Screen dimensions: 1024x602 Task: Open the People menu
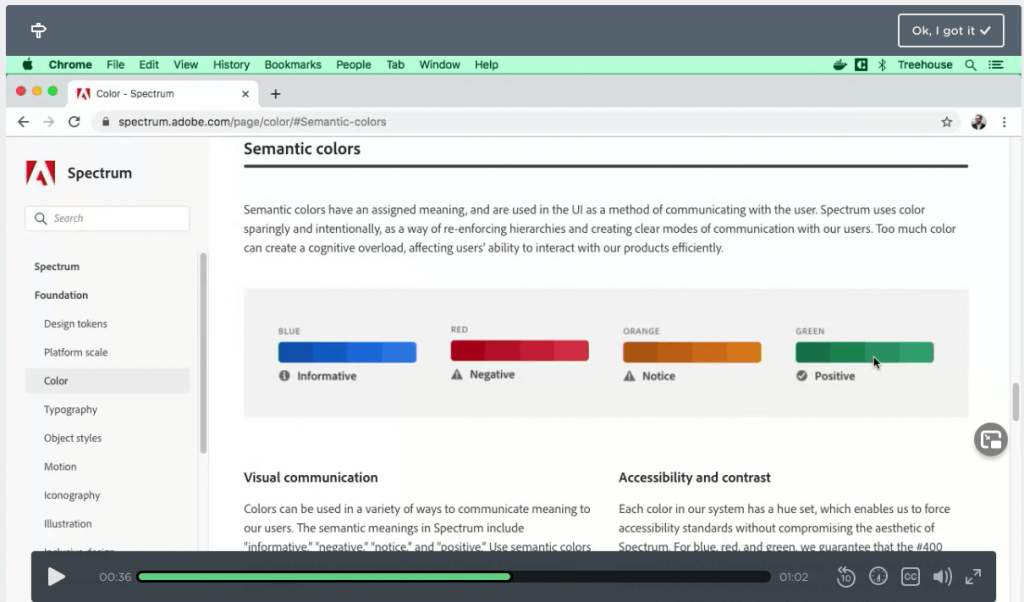tap(353, 65)
